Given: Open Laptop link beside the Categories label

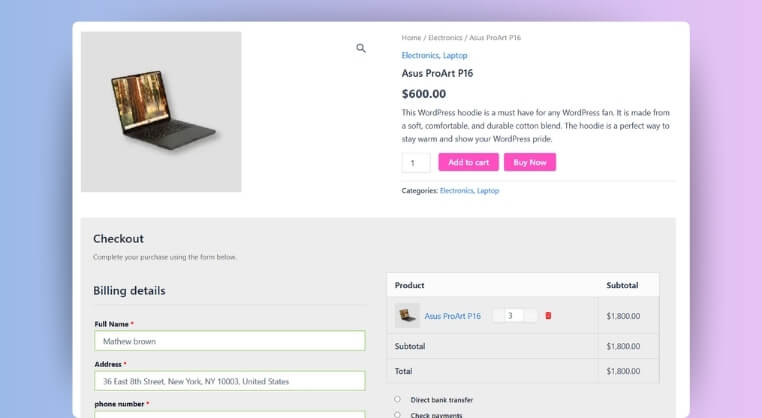Looking at the screenshot, I should click(x=488, y=191).
